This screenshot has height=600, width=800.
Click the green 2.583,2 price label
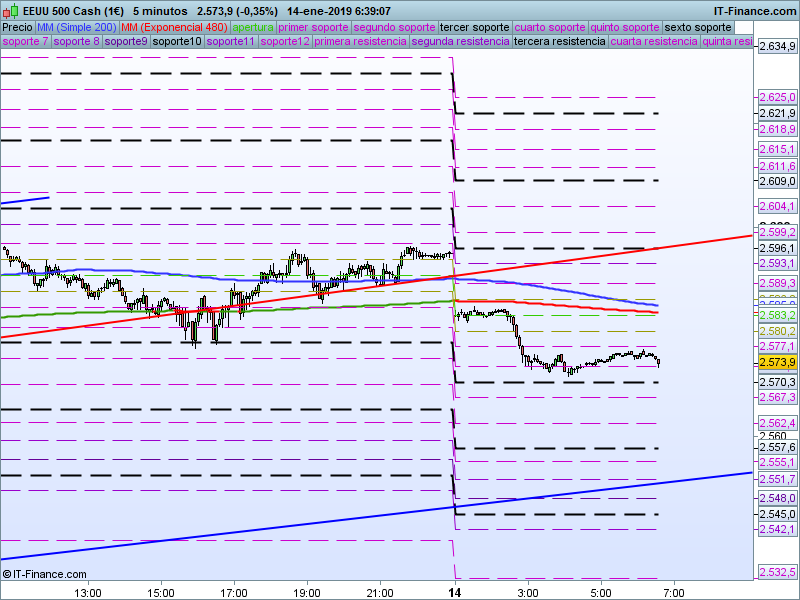777,315
